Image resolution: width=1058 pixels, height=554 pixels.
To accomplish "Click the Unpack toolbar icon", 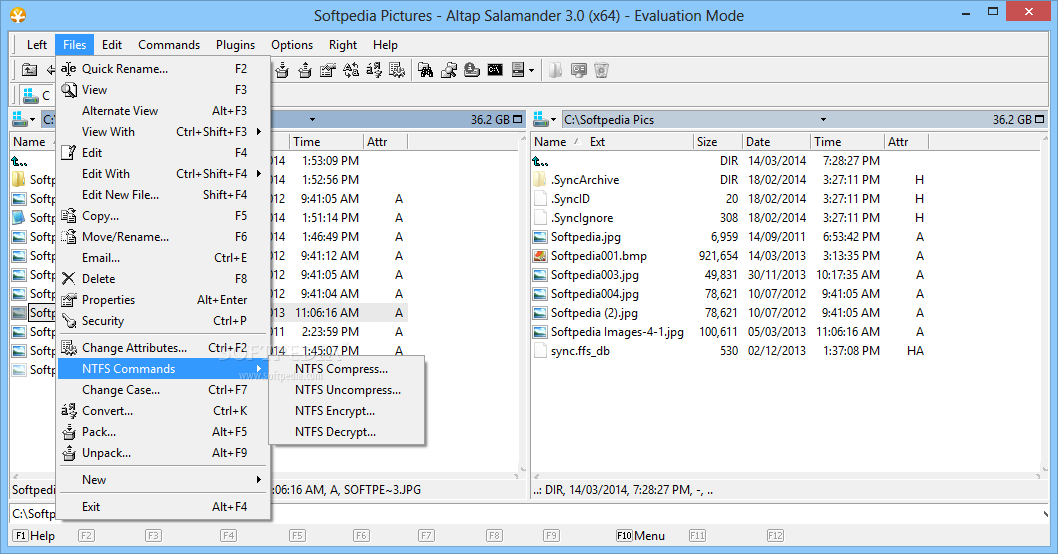I will tap(305, 70).
